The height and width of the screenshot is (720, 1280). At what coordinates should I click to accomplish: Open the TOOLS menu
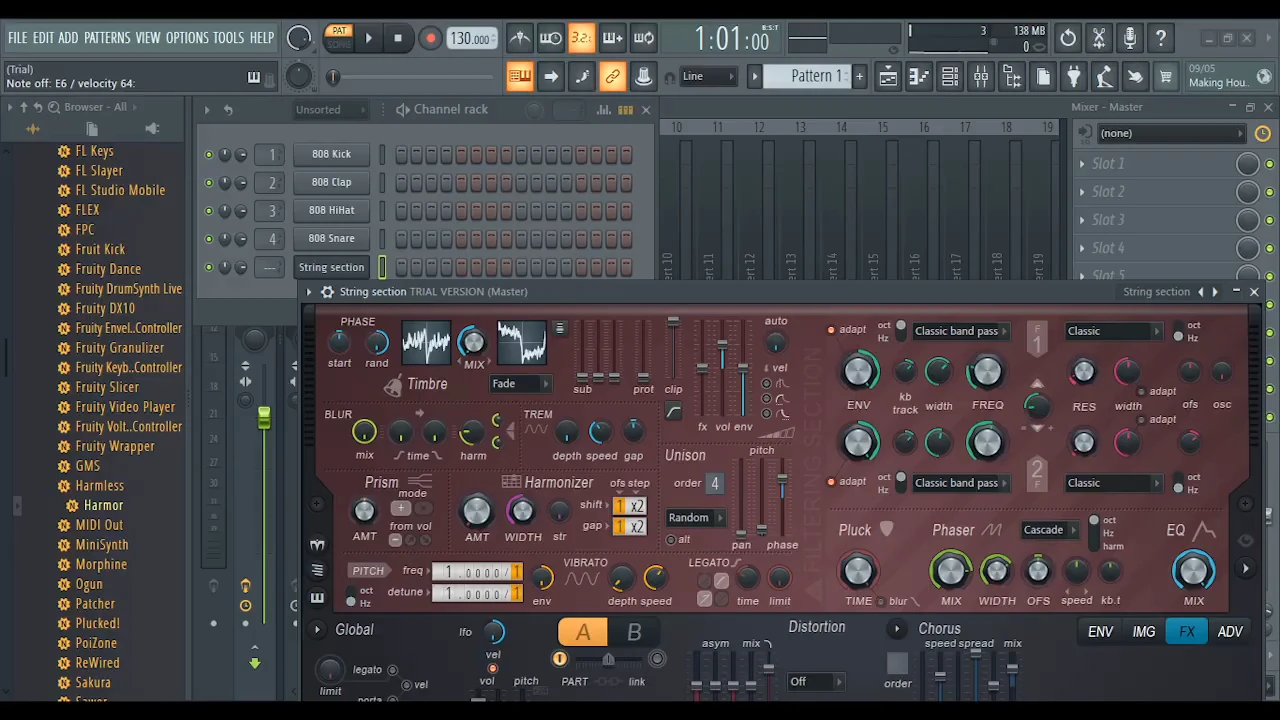tap(228, 38)
